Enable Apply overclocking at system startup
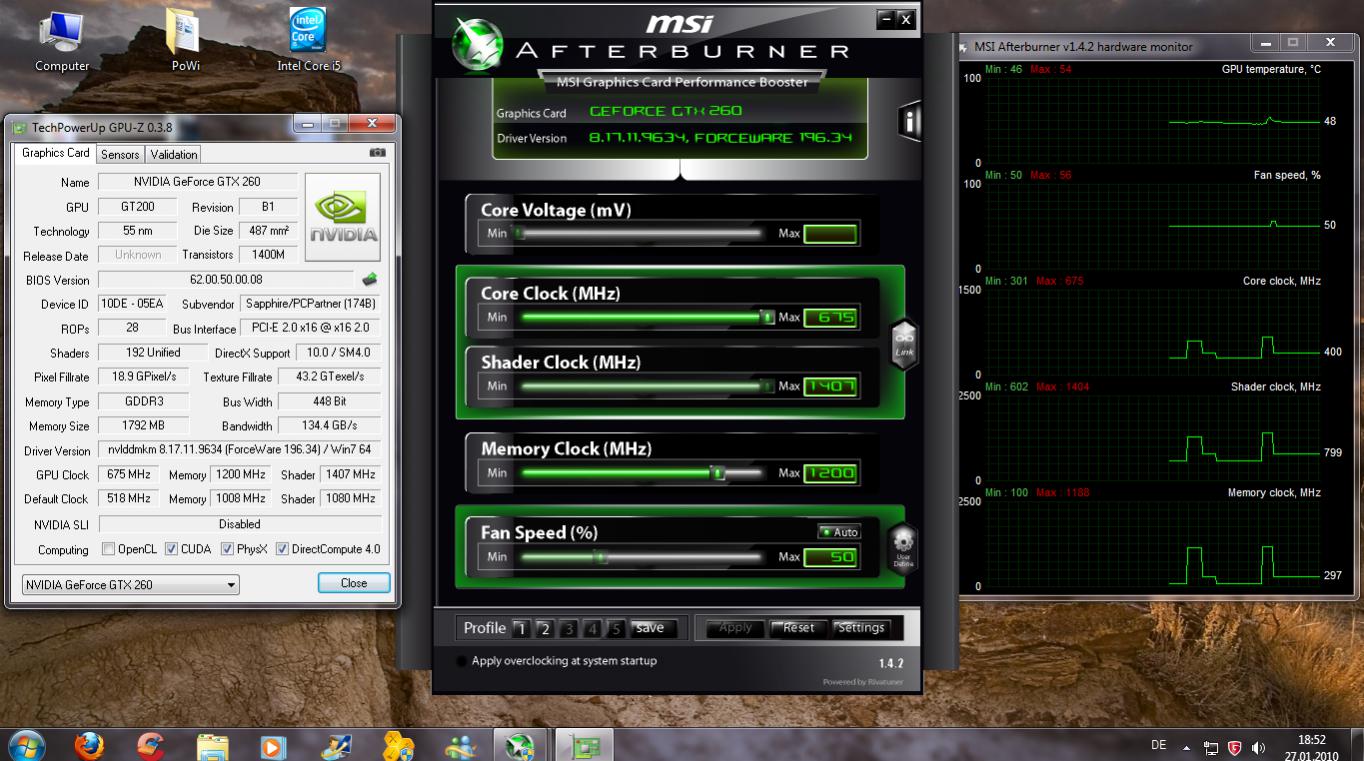Viewport: 1364px width, 761px height. click(x=462, y=661)
